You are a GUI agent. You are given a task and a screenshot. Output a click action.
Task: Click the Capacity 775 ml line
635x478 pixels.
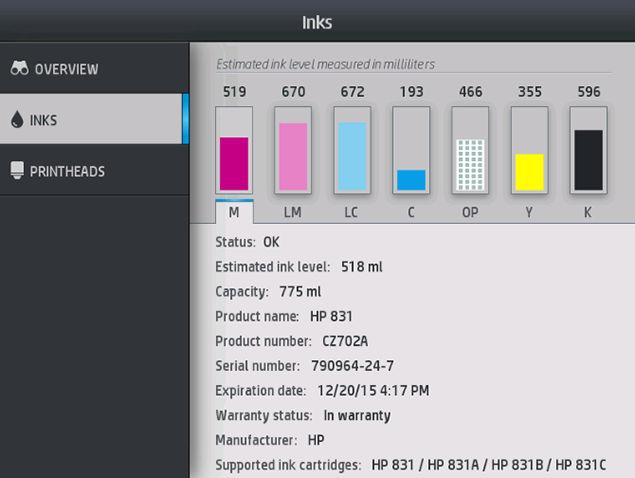(268, 292)
